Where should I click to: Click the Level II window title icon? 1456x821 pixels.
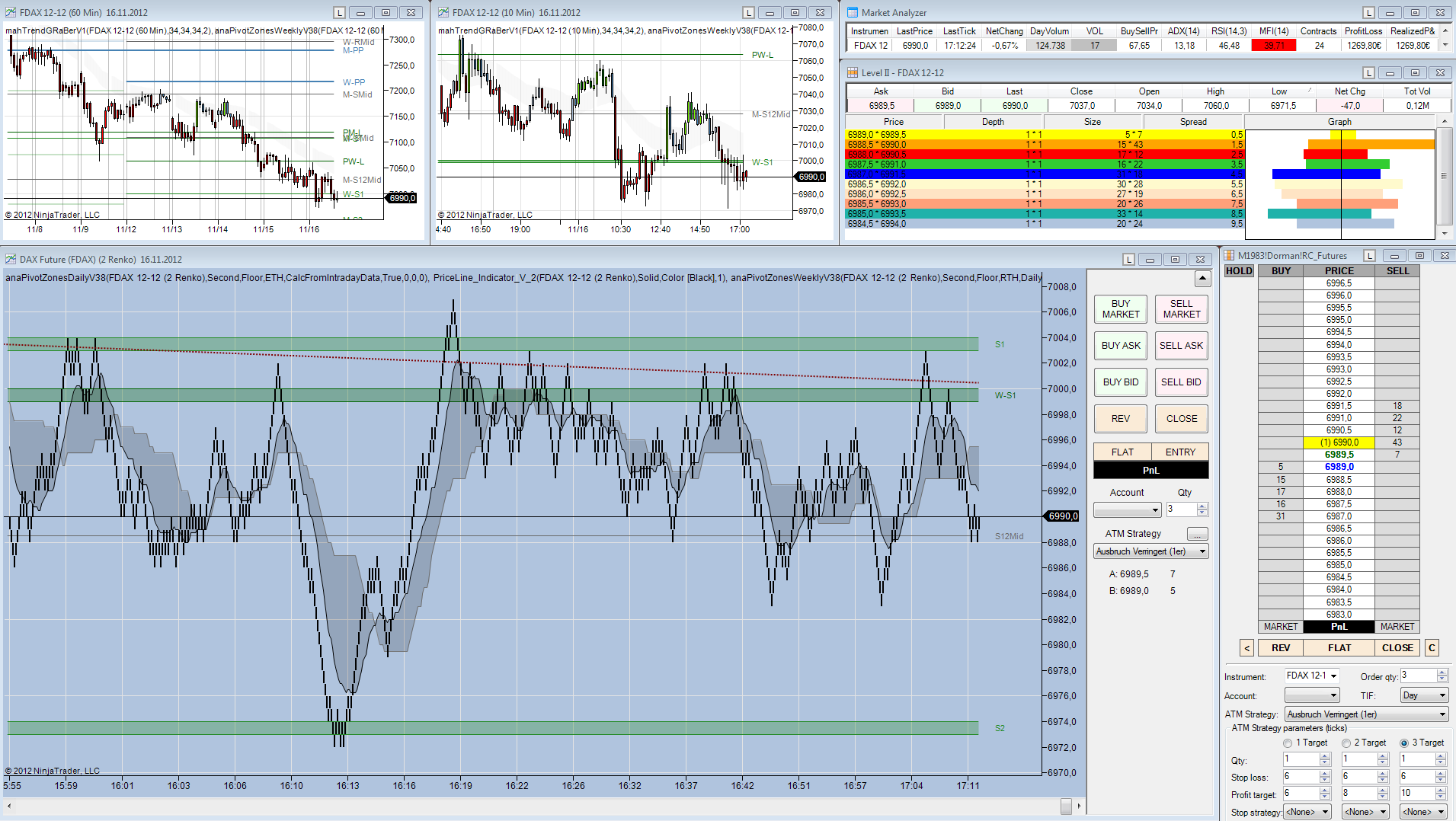[x=853, y=72]
